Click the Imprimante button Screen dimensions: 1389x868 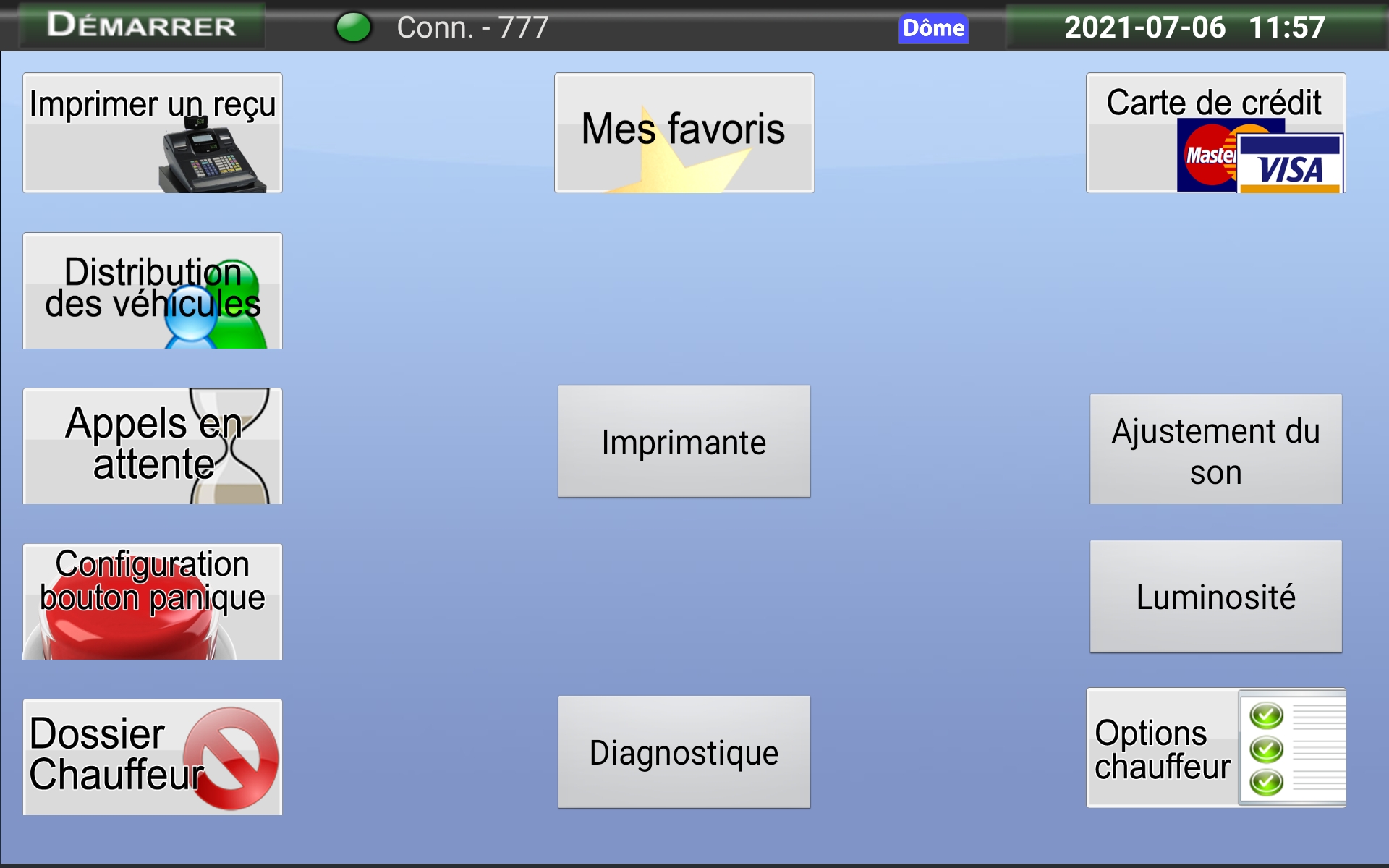click(684, 441)
